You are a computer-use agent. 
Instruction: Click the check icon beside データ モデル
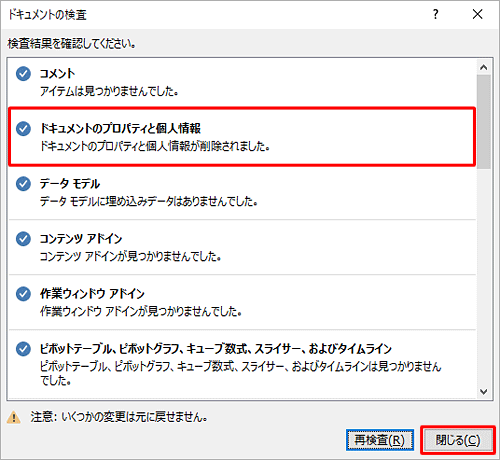coord(23,184)
